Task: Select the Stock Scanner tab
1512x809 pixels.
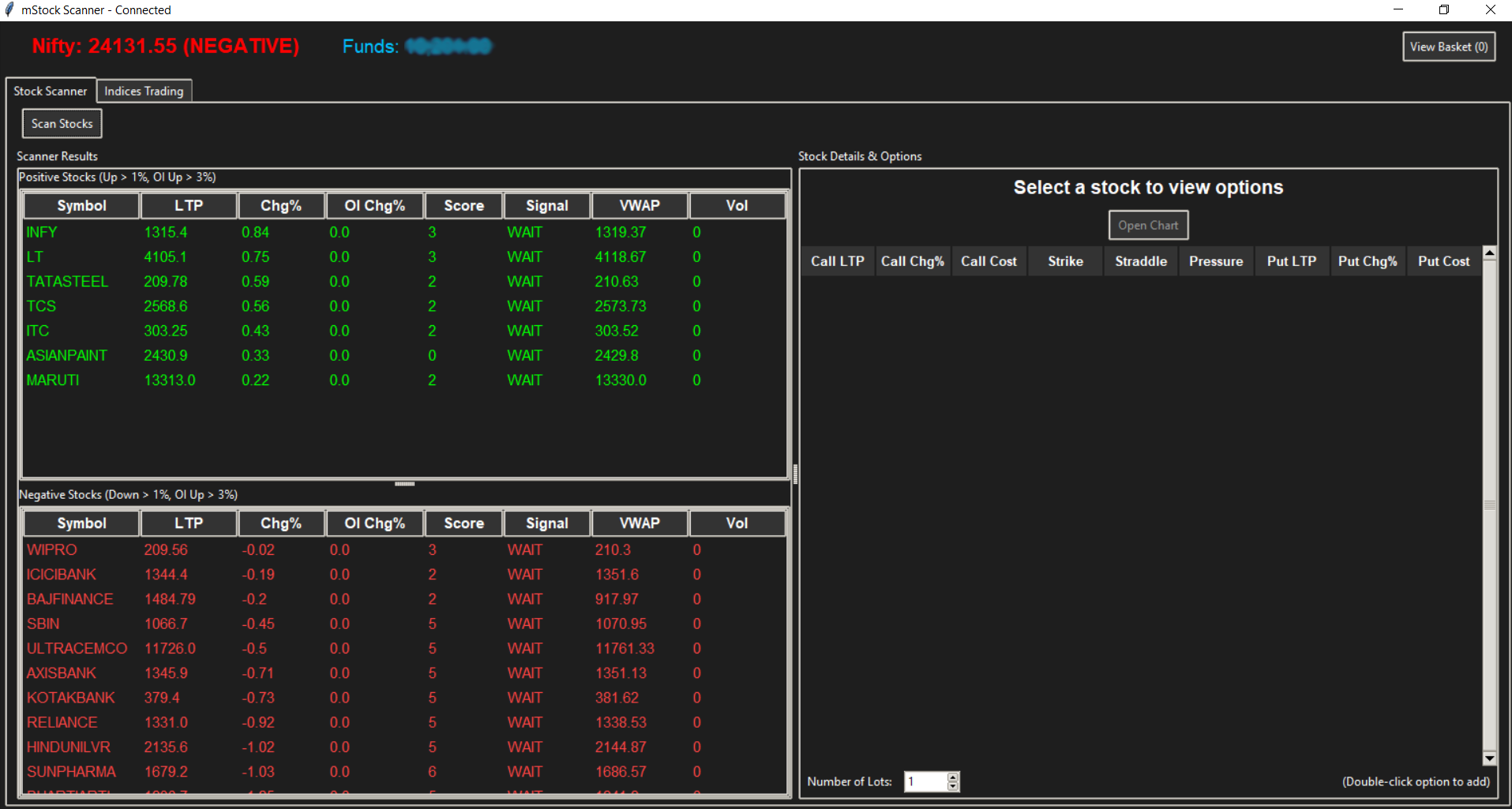Action: point(51,92)
